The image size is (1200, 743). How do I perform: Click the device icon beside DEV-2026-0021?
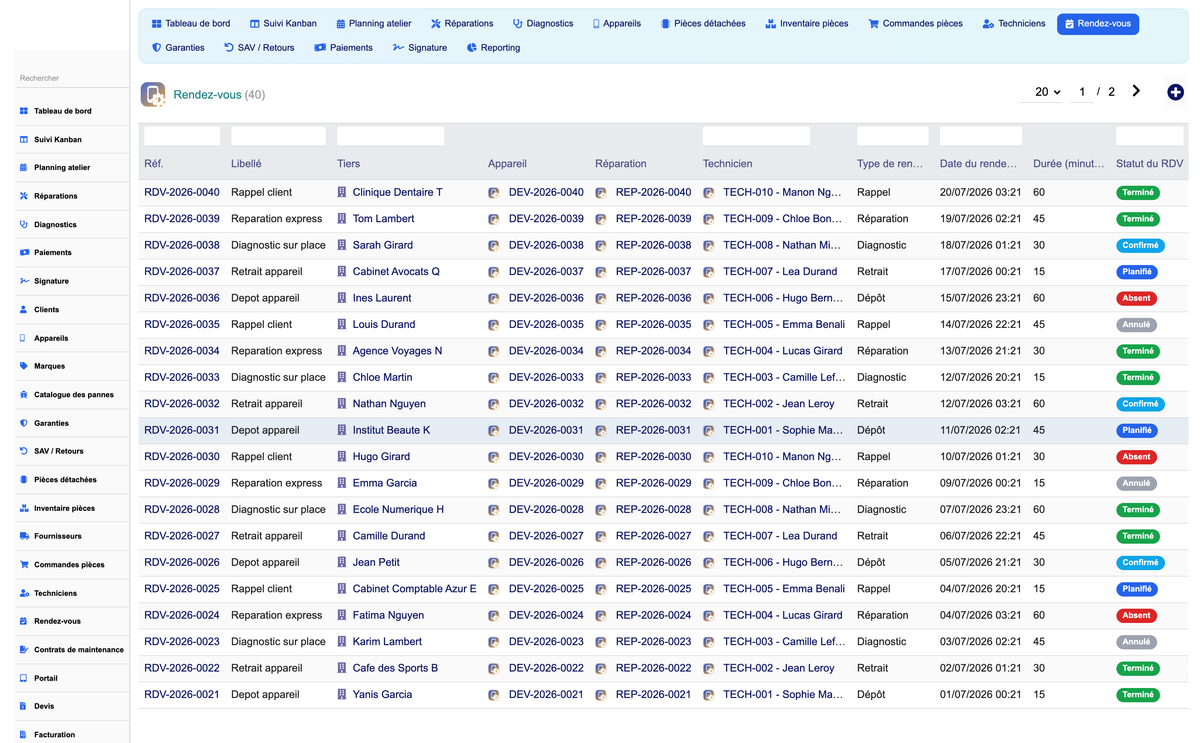pos(494,695)
